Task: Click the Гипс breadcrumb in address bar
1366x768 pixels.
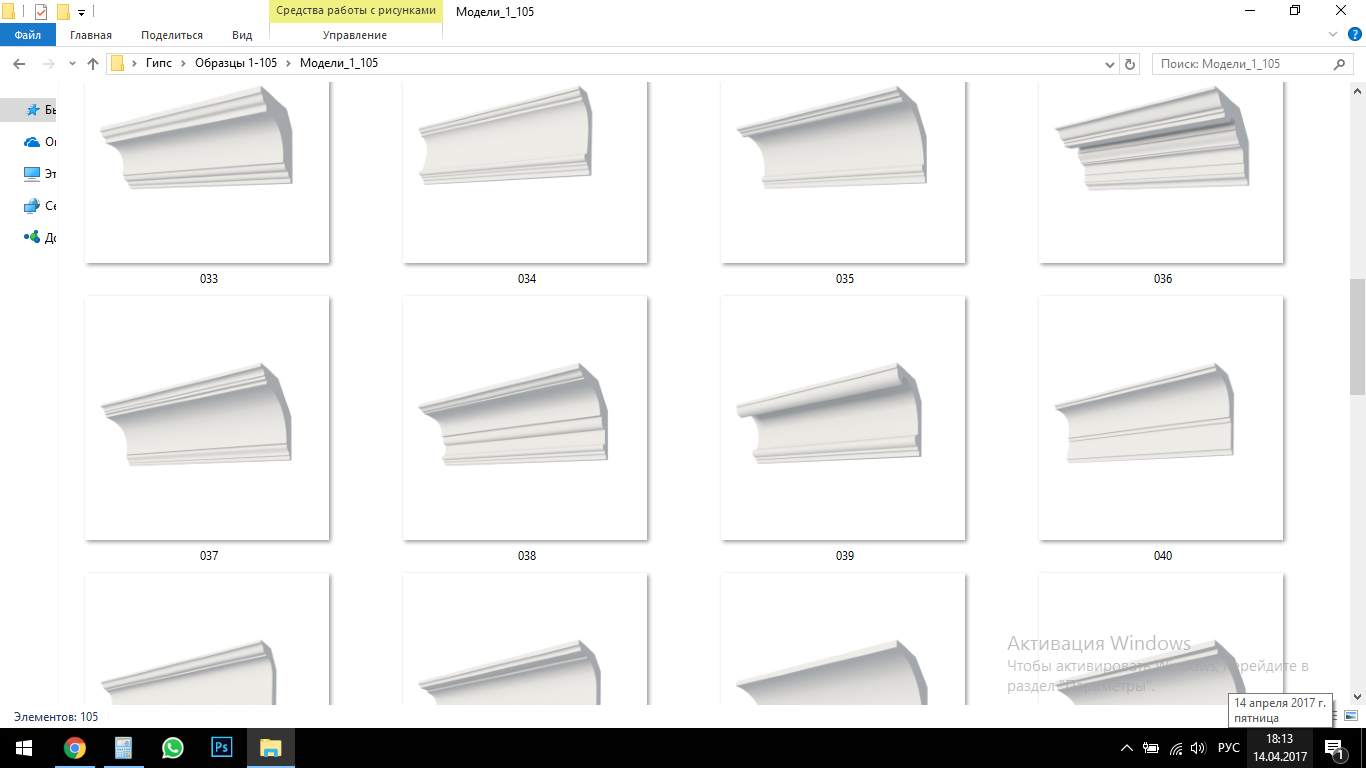Action: (x=158, y=63)
